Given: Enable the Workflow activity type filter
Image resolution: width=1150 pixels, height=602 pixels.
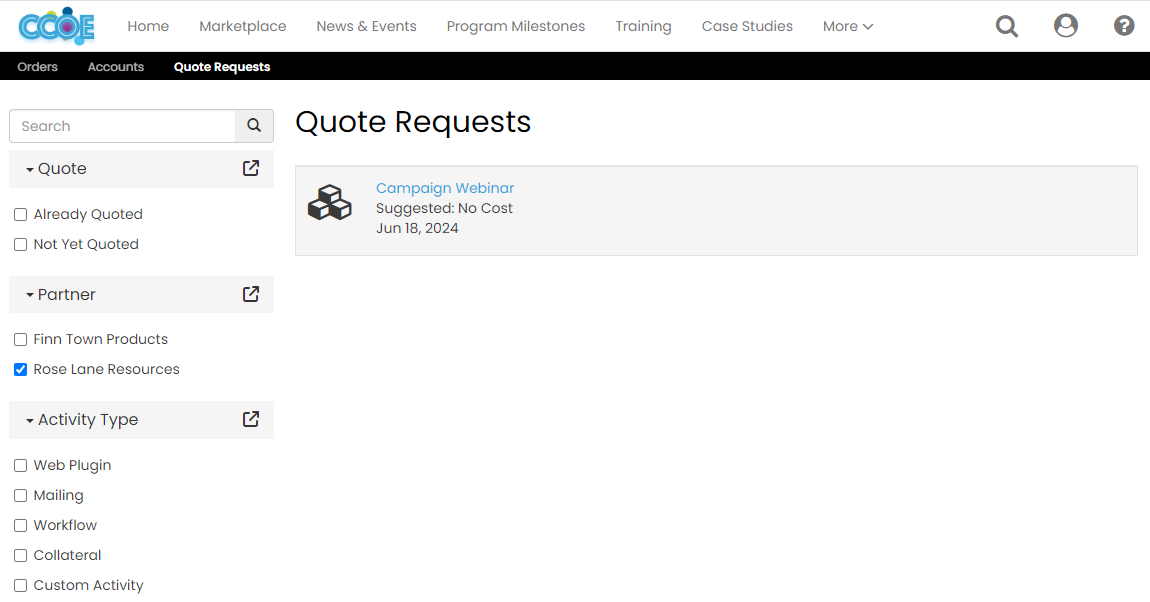Looking at the screenshot, I should (x=20, y=525).
